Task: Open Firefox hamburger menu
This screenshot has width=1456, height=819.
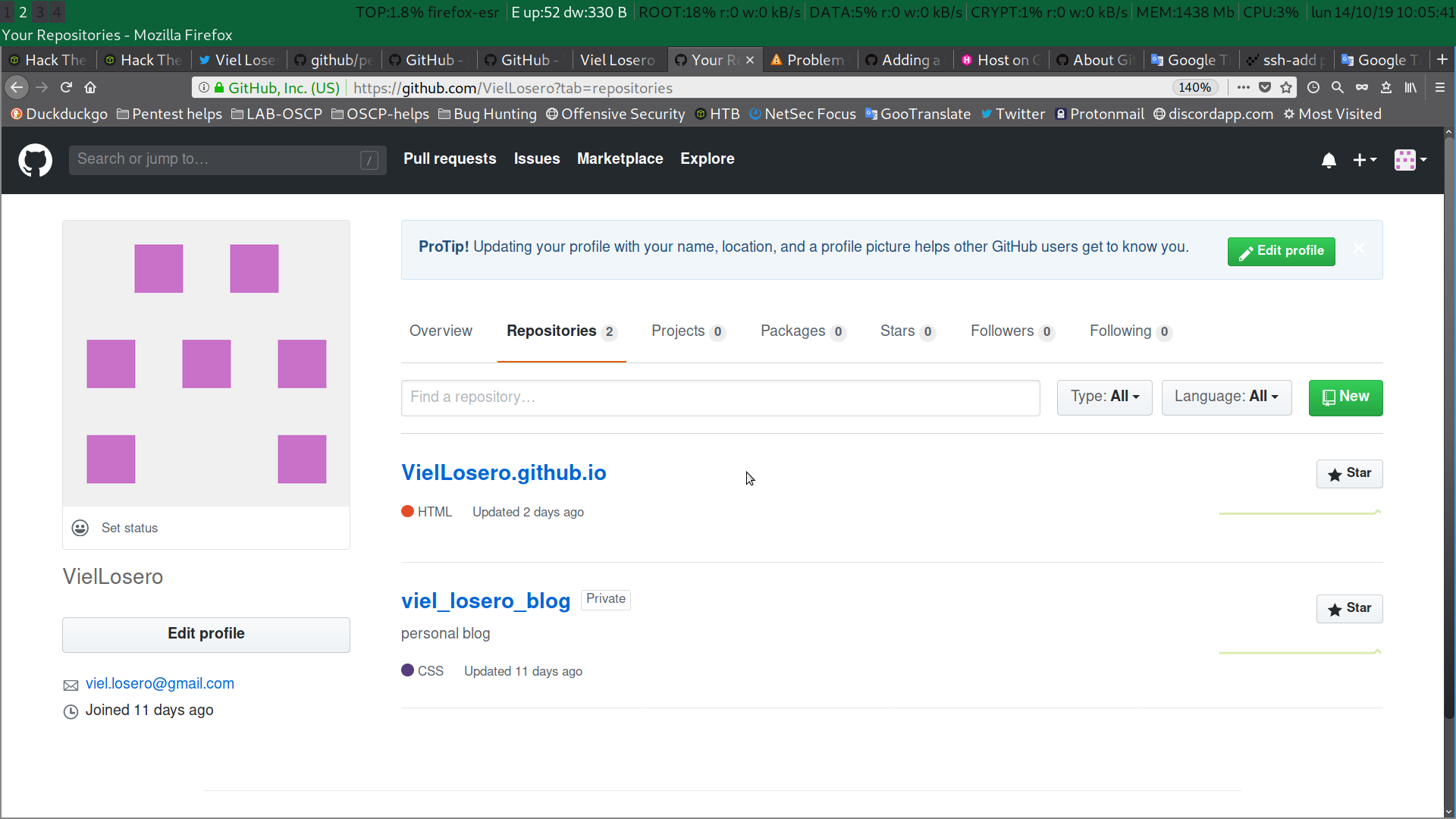Action: click(x=1440, y=88)
